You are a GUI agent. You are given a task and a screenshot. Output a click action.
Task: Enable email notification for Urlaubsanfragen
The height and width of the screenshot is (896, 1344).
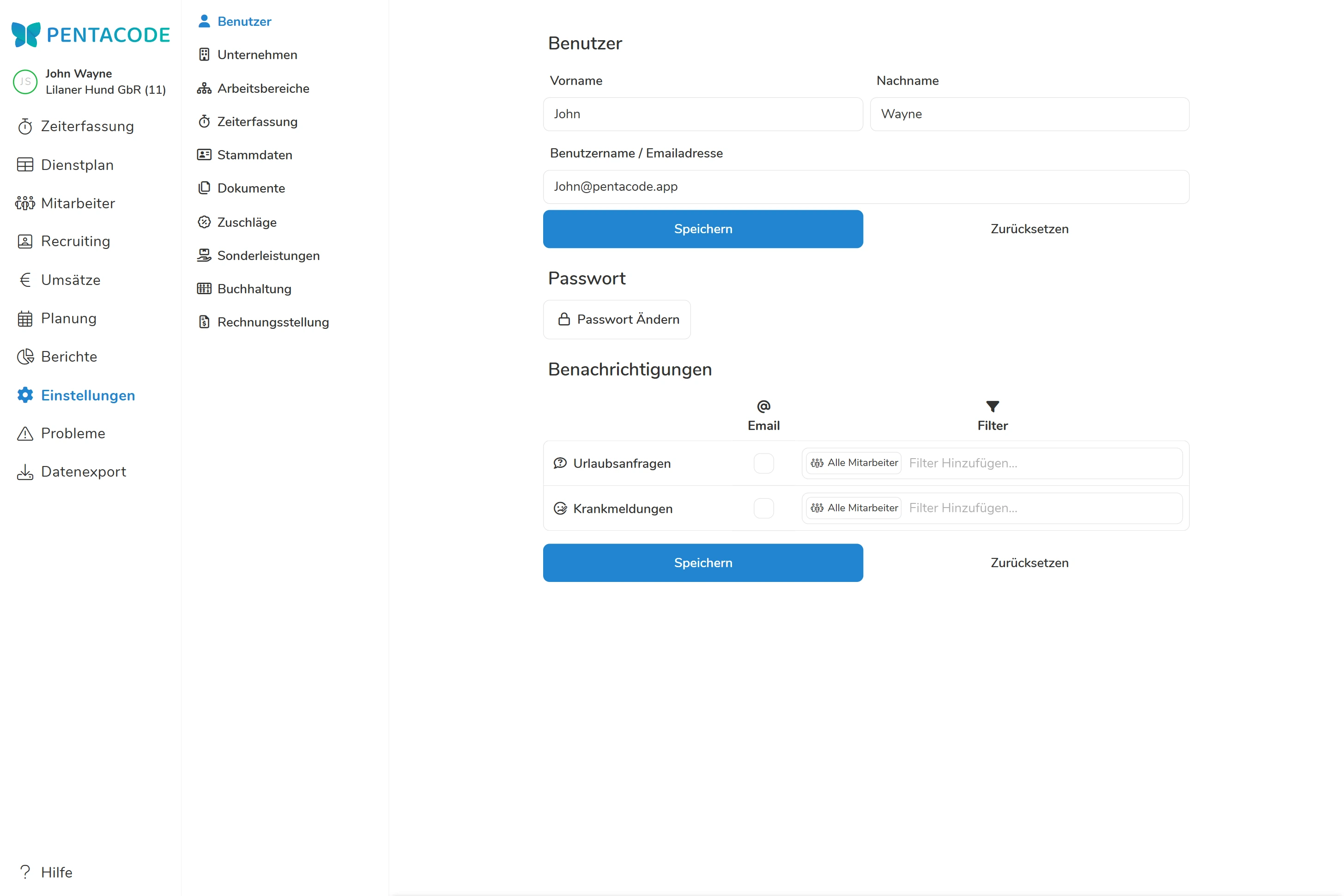coord(763,463)
